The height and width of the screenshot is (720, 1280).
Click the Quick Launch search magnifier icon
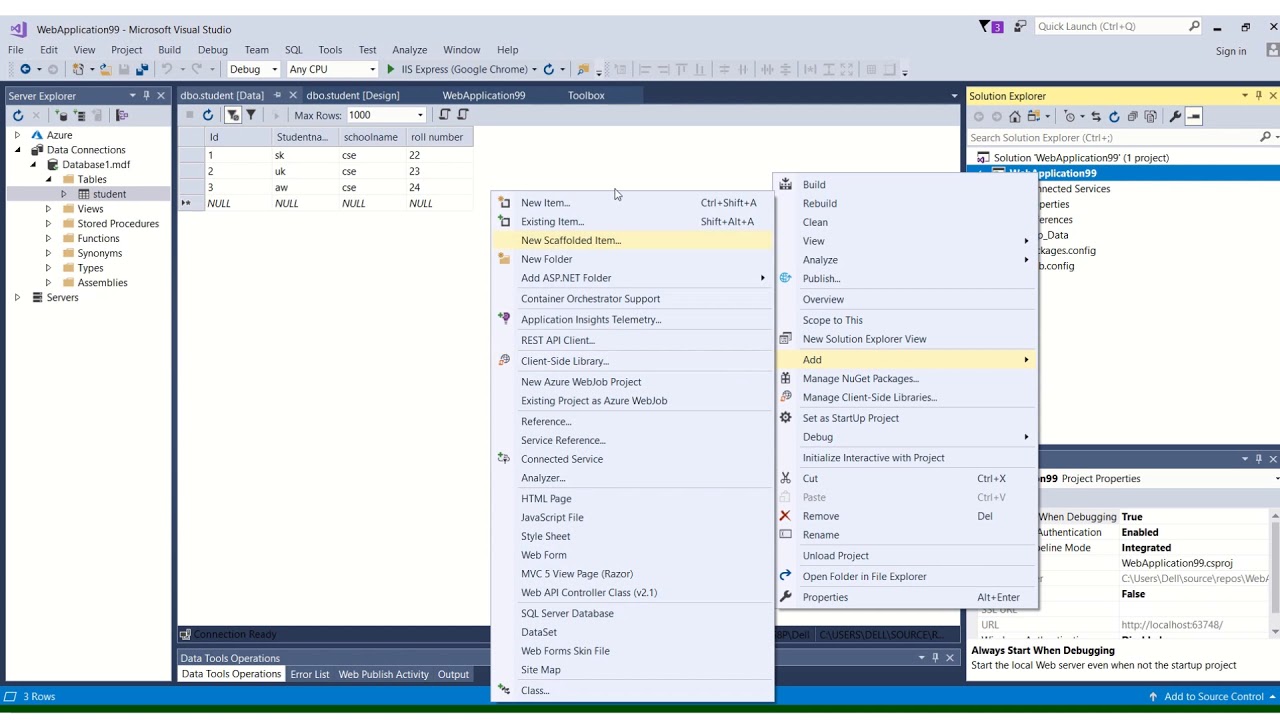[x=1194, y=26]
